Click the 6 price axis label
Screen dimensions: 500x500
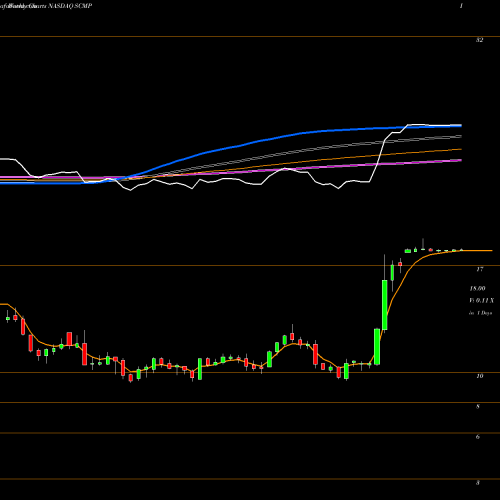(478, 437)
